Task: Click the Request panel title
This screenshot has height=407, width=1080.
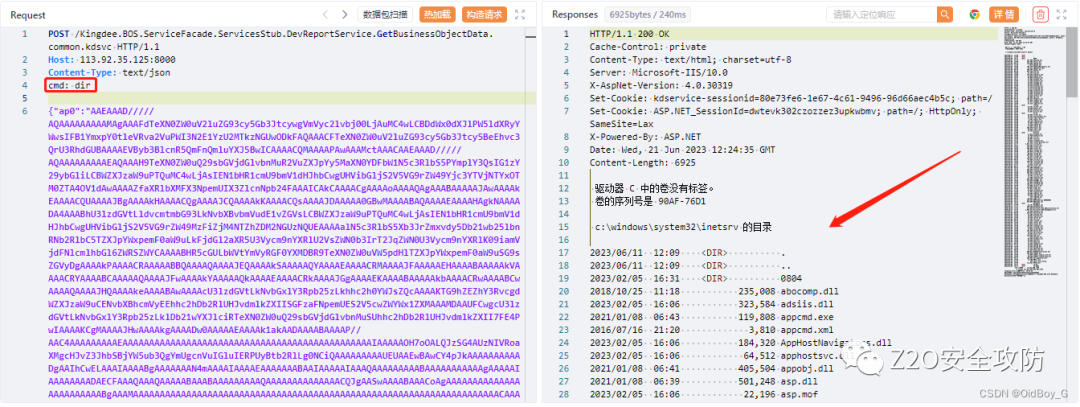Action: coord(28,14)
